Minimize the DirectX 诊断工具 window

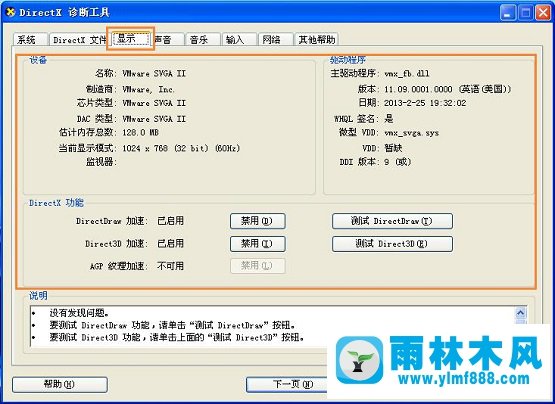click(508, 13)
